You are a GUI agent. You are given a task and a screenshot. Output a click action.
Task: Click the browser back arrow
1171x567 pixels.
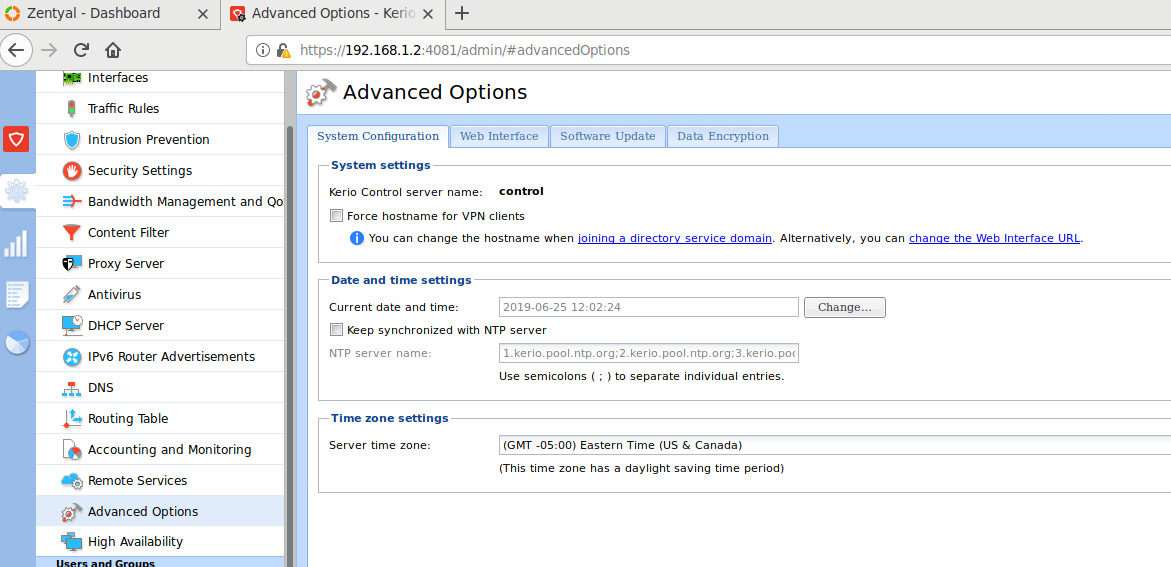(16, 51)
